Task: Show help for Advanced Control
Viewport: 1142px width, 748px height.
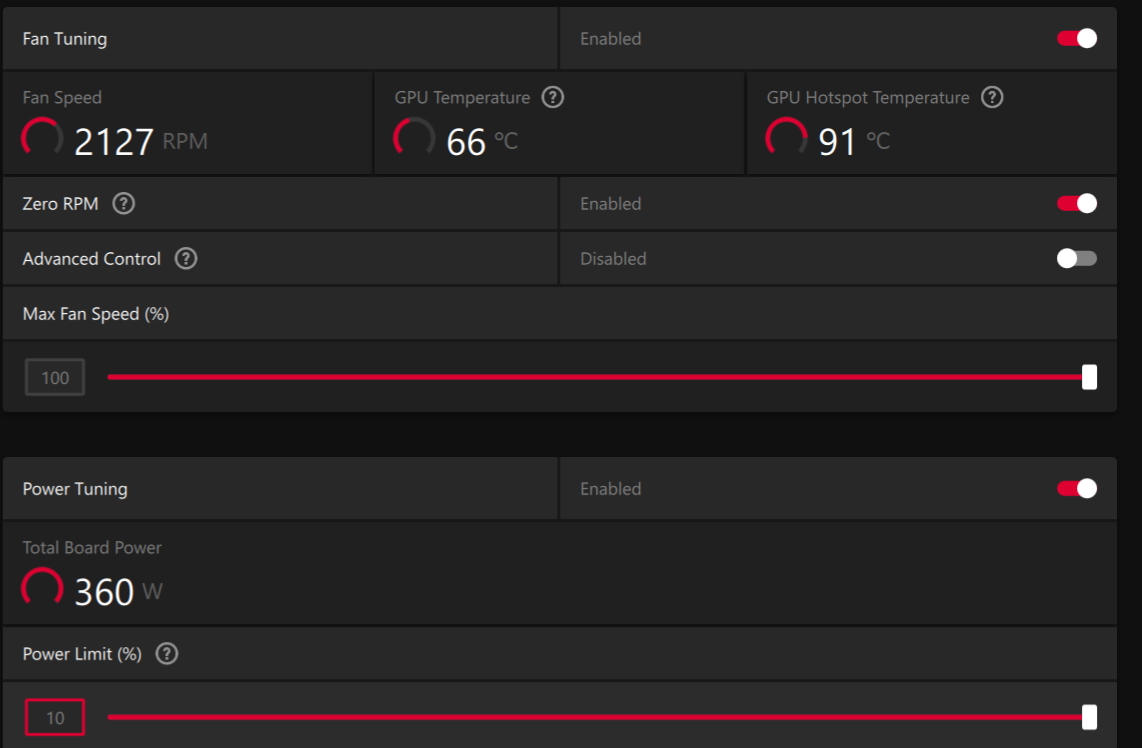Action: tap(186, 259)
